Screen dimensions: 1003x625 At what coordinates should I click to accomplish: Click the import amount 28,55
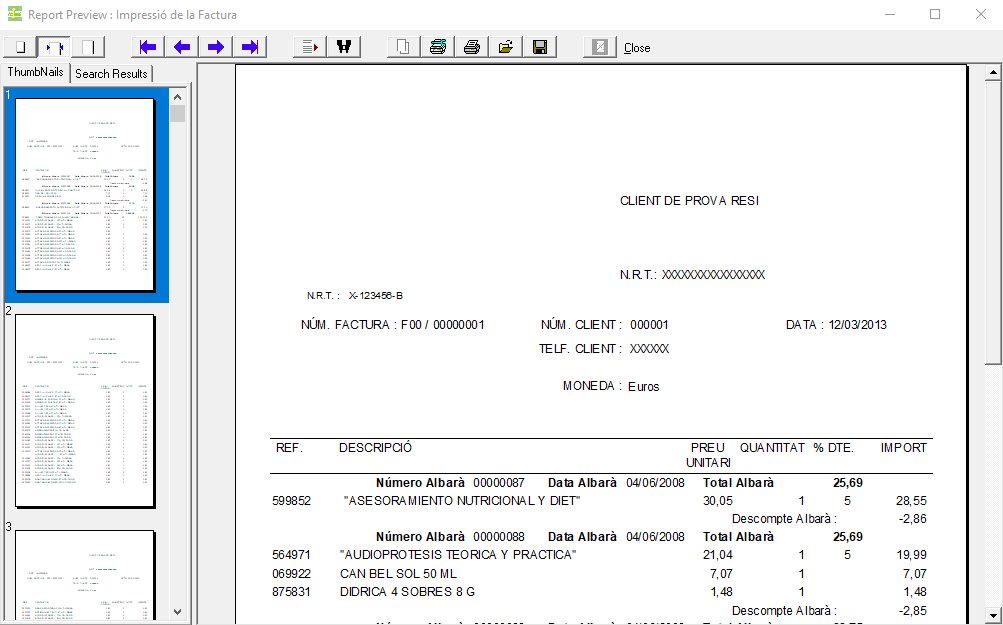tap(912, 501)
